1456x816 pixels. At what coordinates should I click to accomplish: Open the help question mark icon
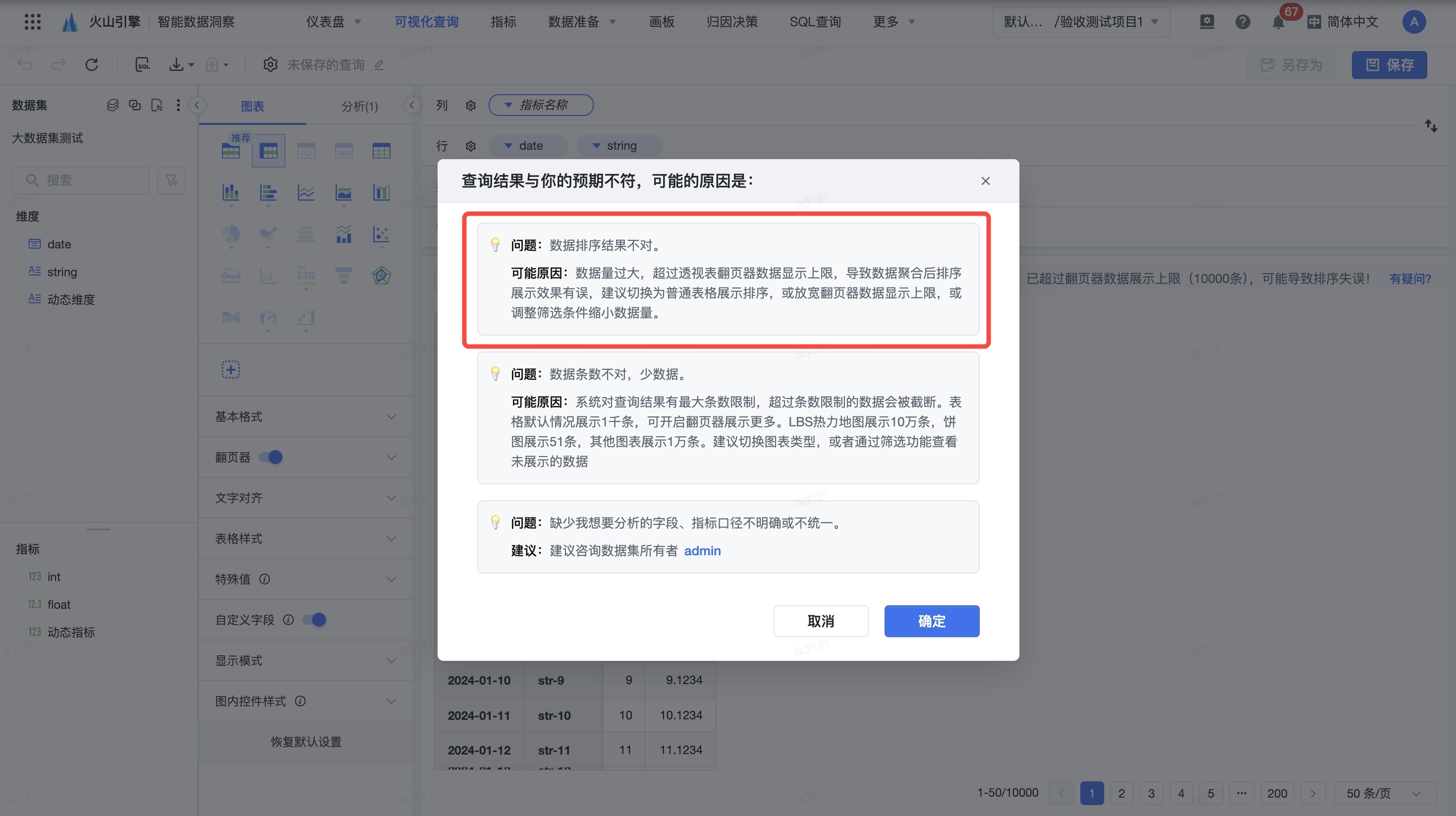tap(1242, 22)
